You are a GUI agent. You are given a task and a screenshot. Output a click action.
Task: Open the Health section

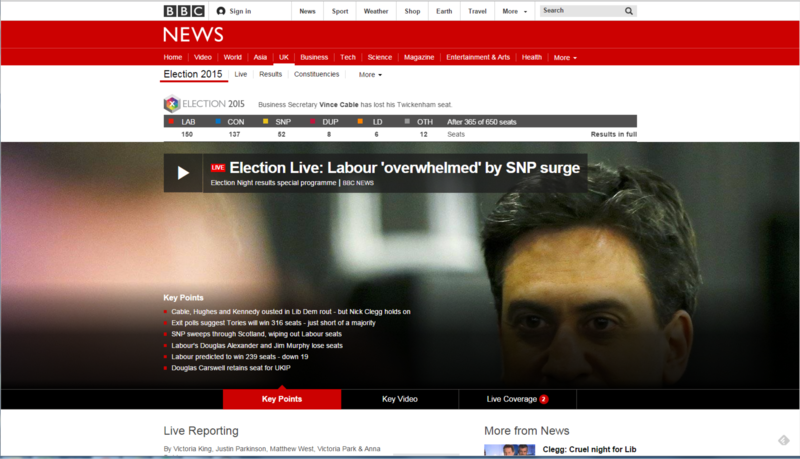pyautogui.click(x=532, y=57)
